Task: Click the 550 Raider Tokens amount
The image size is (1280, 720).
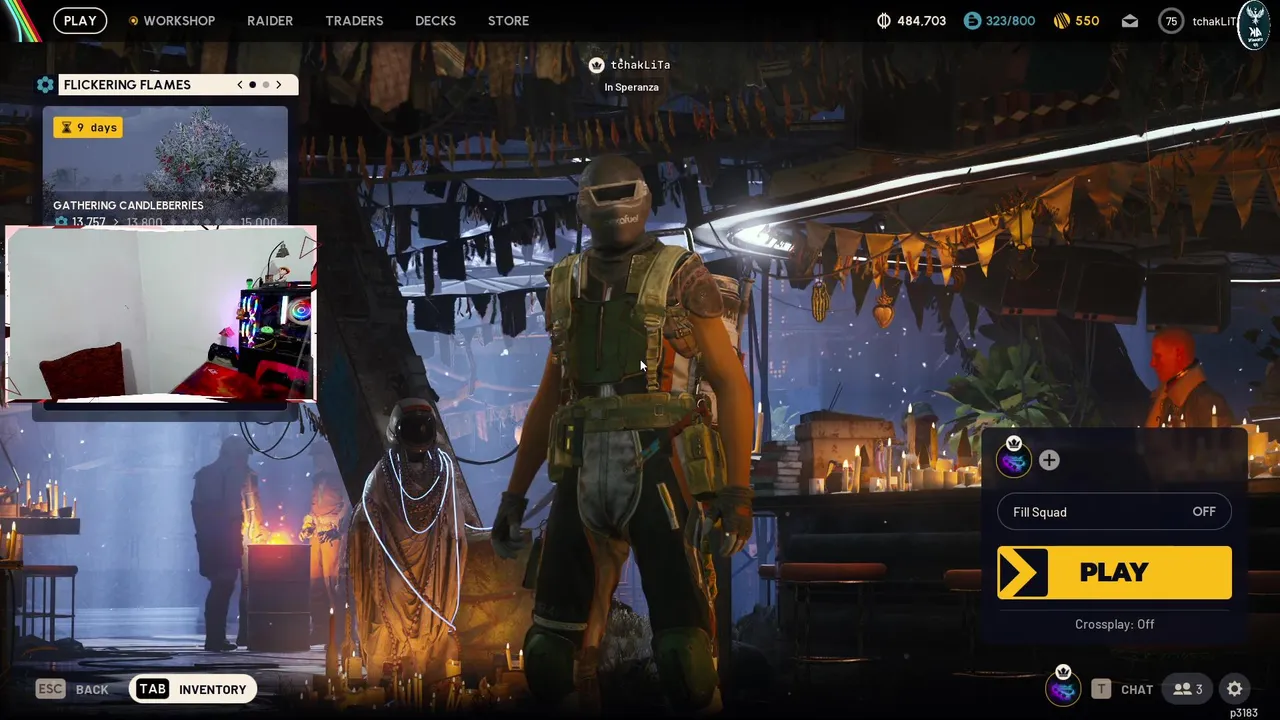Action: [1087, 21]
